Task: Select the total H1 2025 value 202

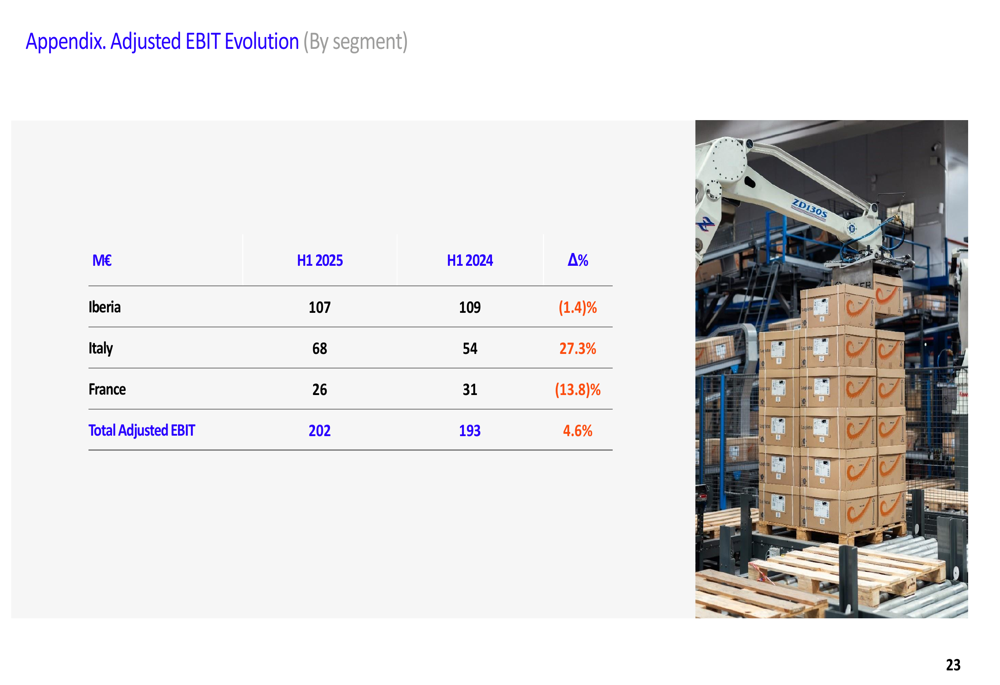Action: 320,431
